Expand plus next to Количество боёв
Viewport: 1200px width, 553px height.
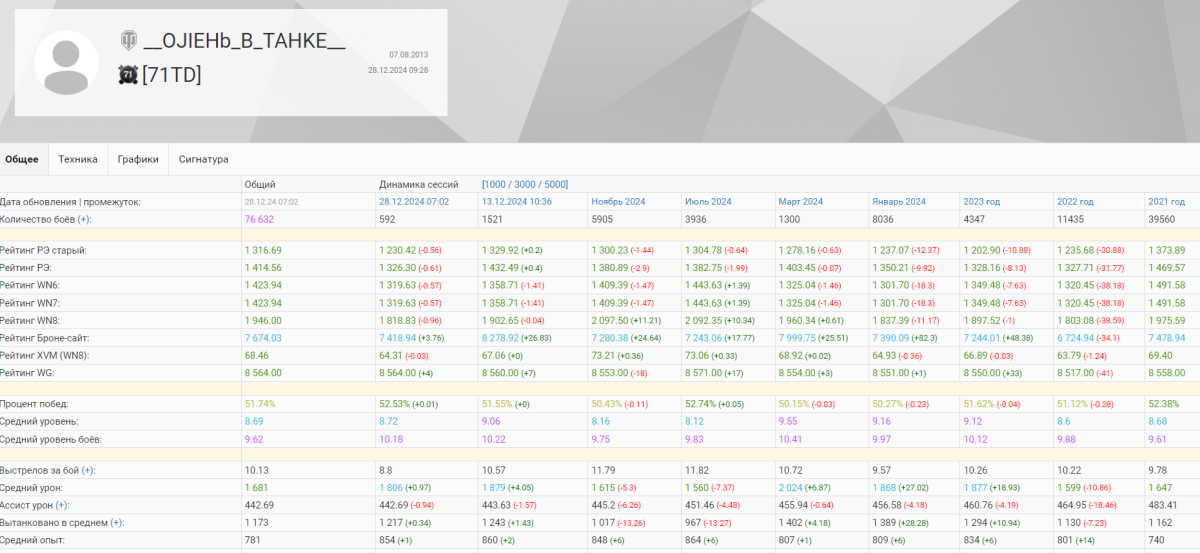click(84, 219)
